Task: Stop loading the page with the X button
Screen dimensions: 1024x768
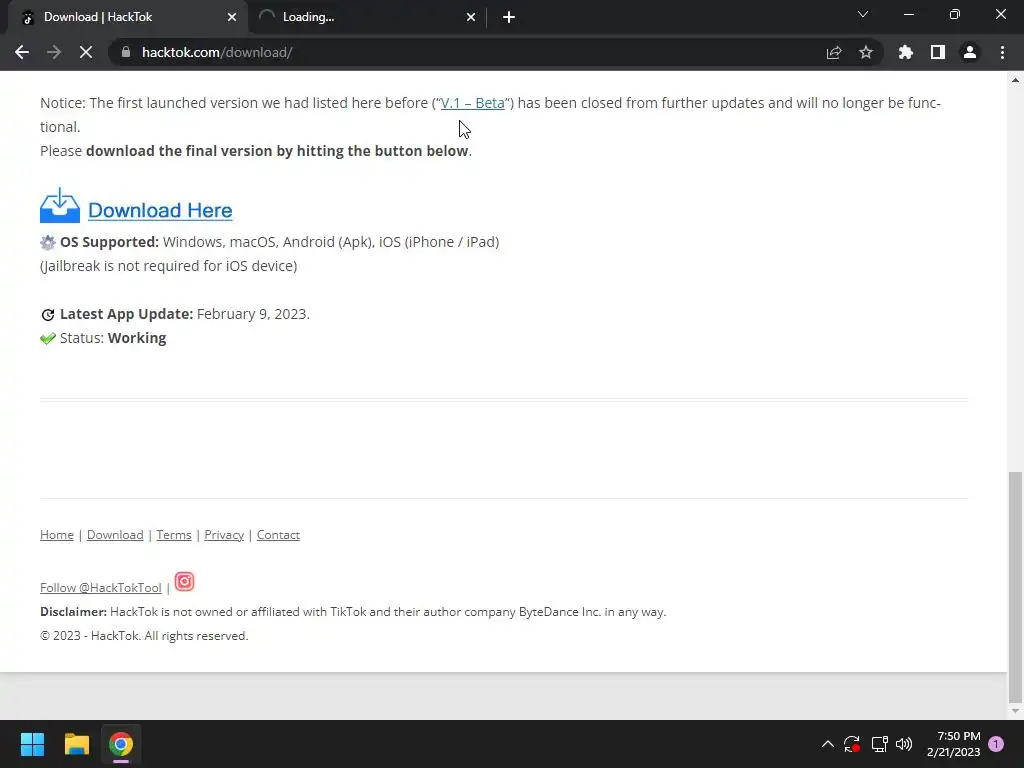Action: tap(86, 52)
